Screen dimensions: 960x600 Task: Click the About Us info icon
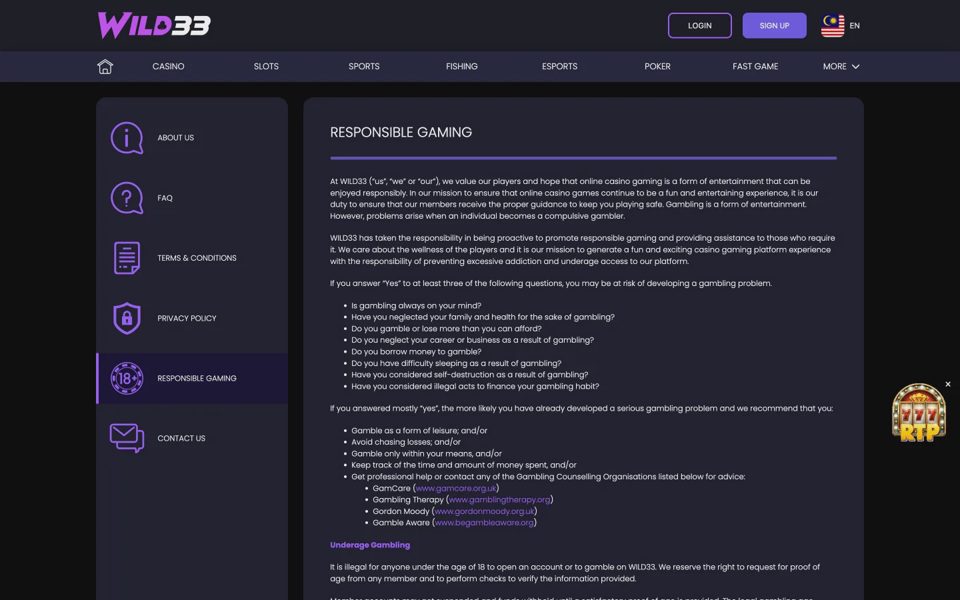[127, 138]
